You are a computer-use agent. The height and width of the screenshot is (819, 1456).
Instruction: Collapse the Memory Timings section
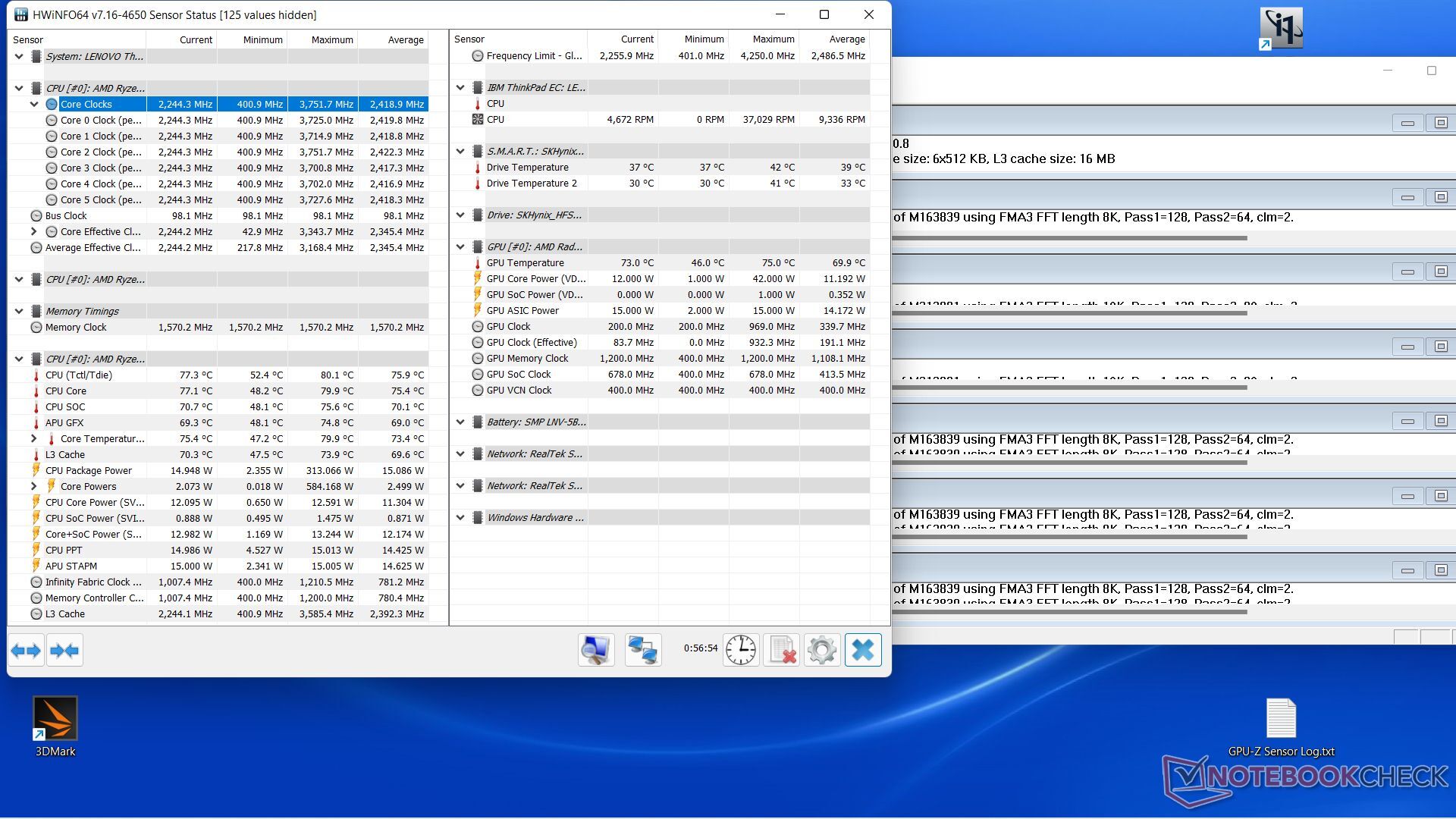pos(19,312)
